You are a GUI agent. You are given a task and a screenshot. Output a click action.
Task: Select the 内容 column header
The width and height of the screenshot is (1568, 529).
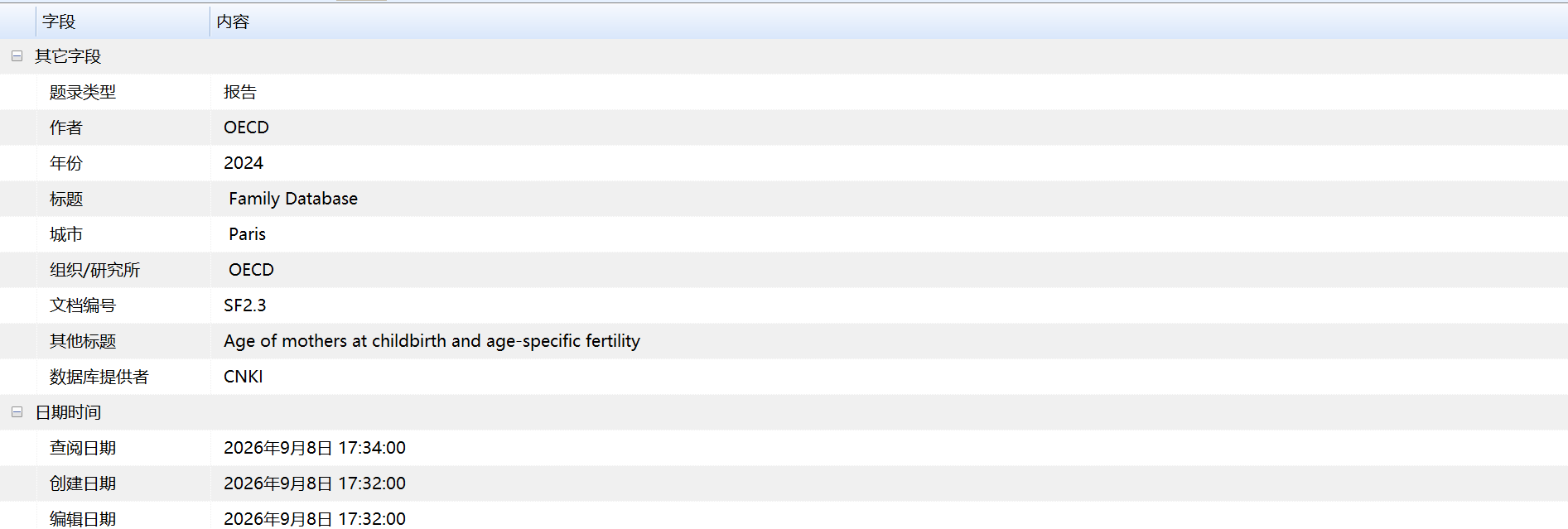[x=889, y=22]
